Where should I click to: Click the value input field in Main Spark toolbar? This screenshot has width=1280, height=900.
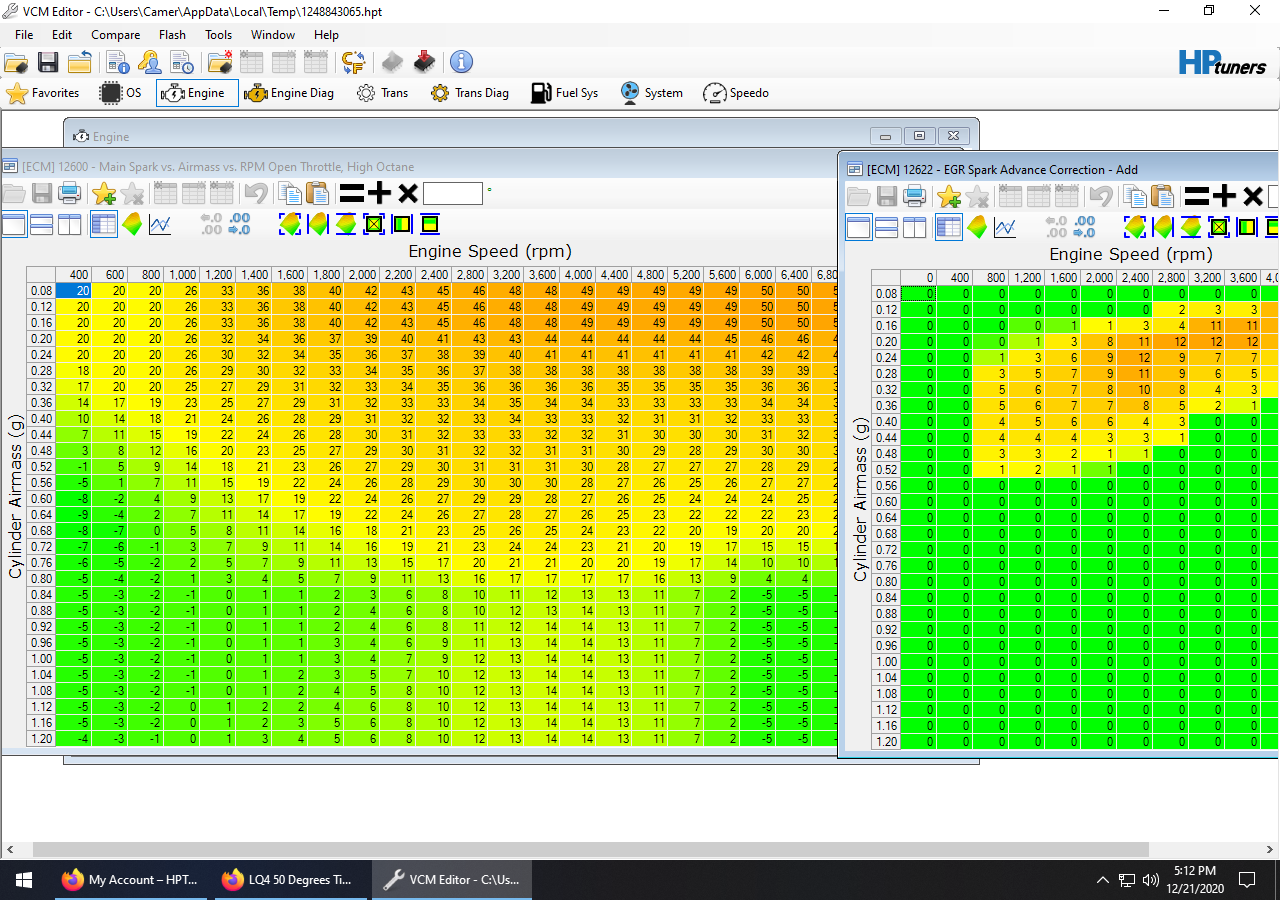coord(452,194)
